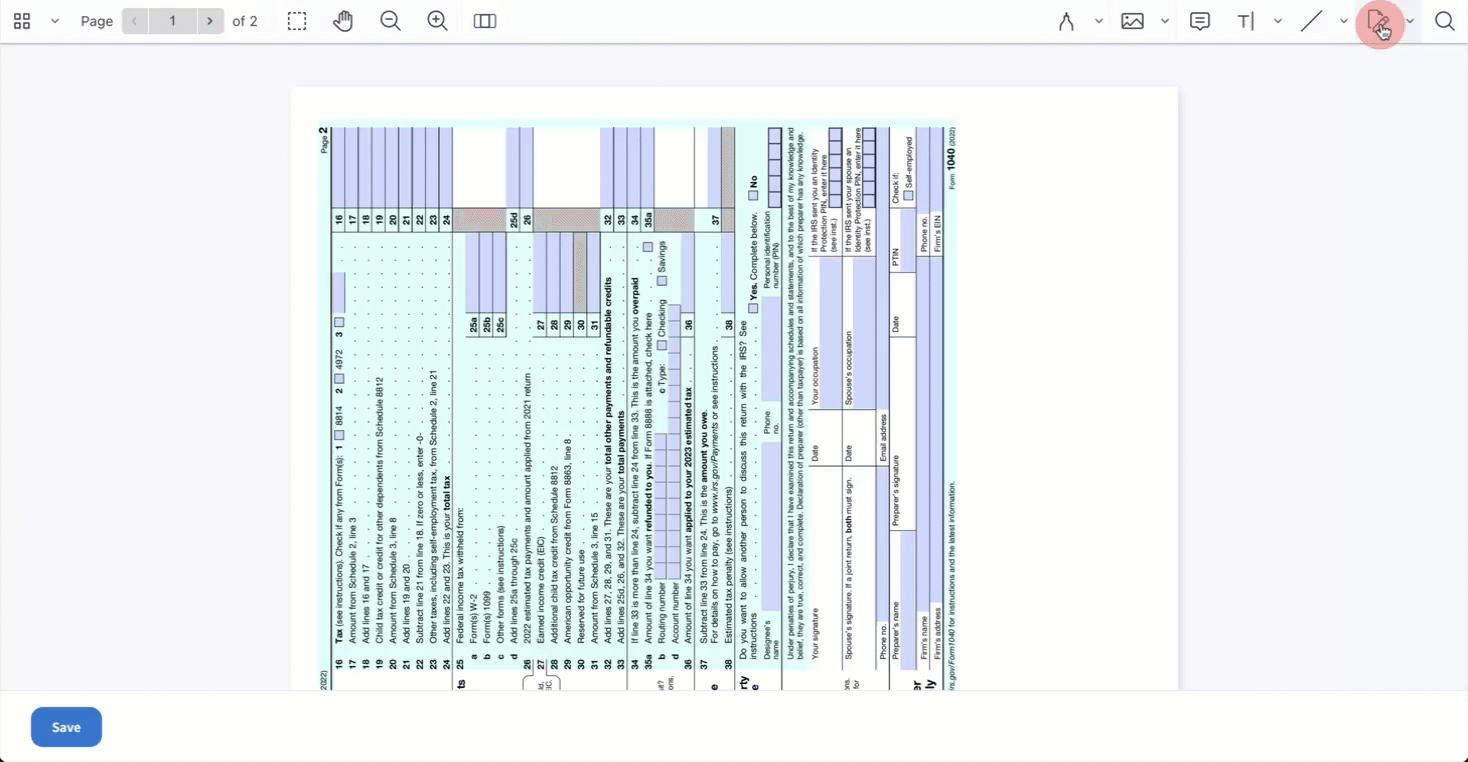Toggle the side-by-side page layout icon
Screen dimensions: 1468x762
pyautogui.click(x=485, y=21)
